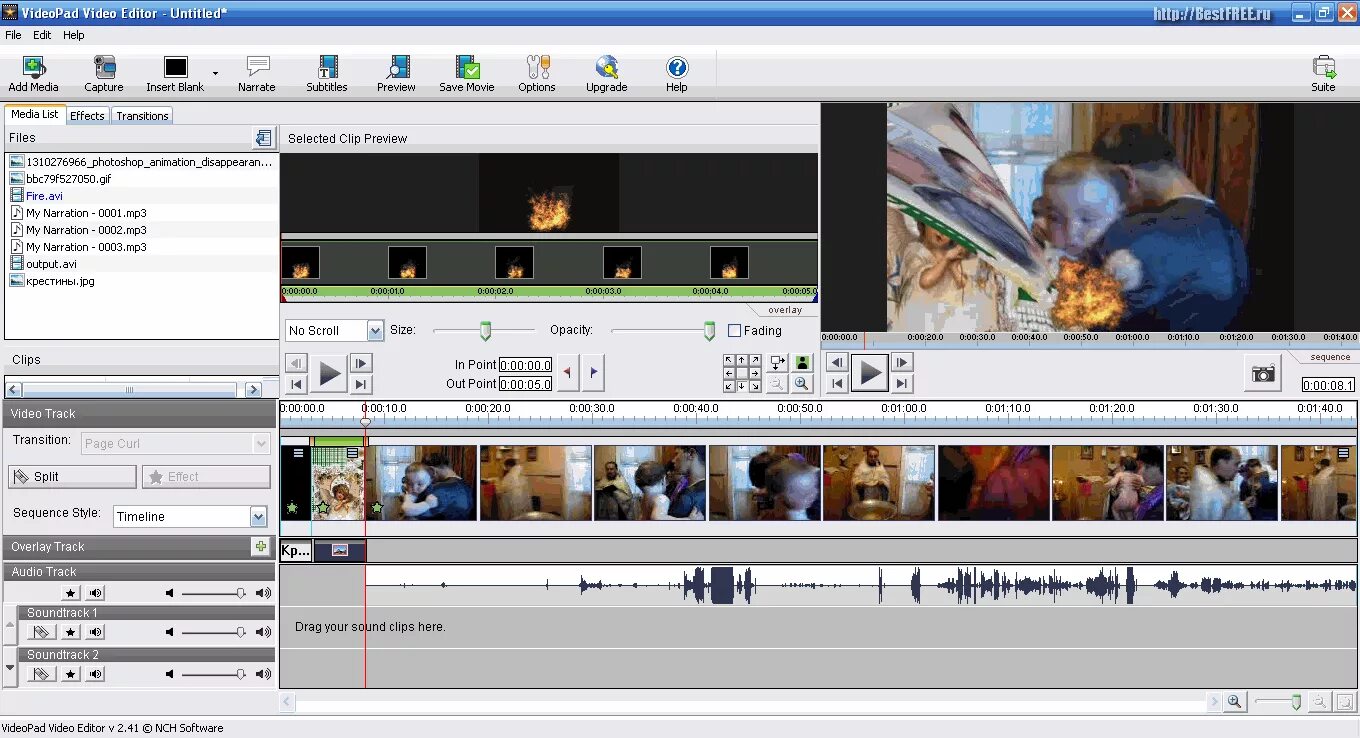Click the Soundtrack 1 pencil tool button
The height and width of the screenshot is (738, 1360).
tap(40, 632)
